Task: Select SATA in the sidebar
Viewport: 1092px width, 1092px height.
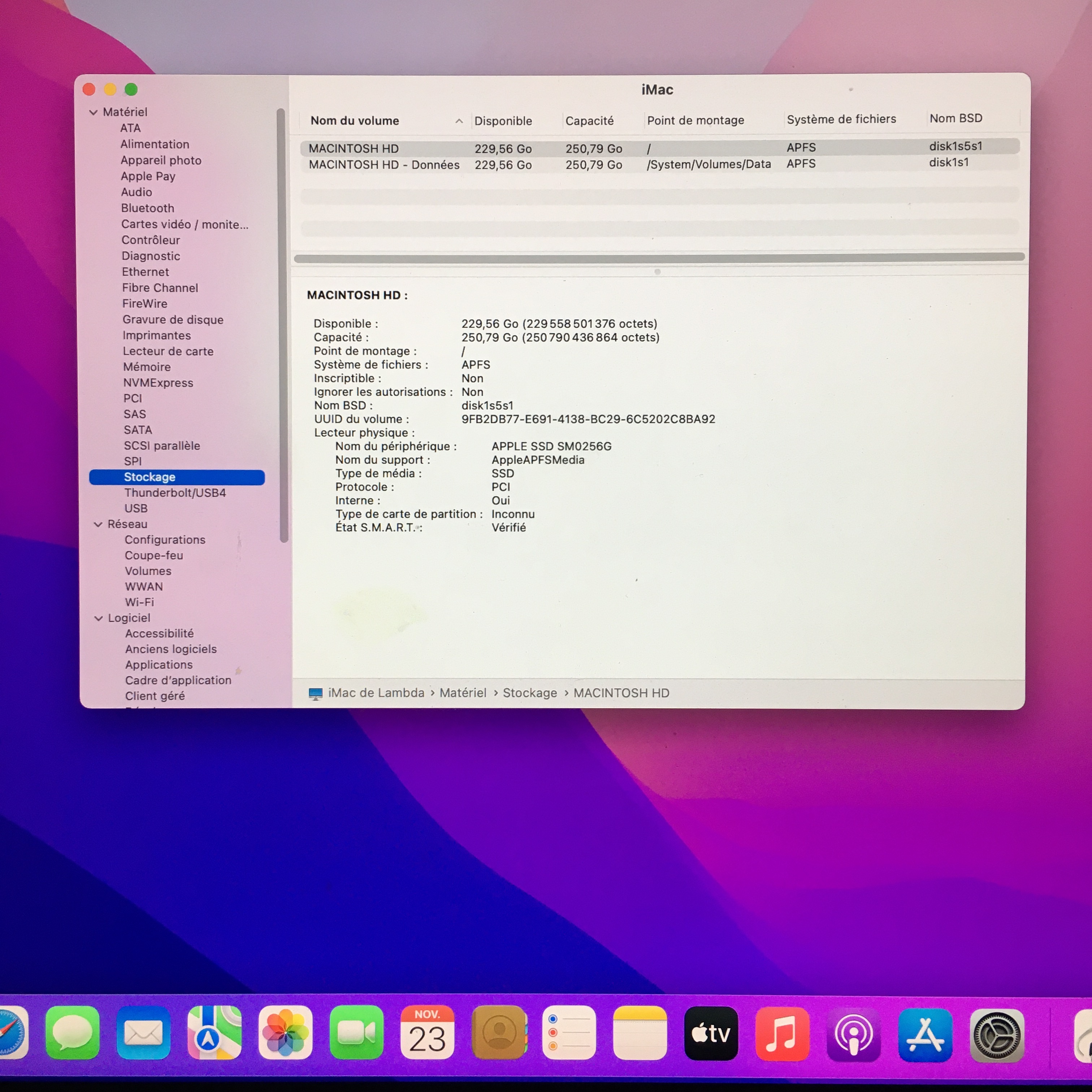Action: [138, 430]
